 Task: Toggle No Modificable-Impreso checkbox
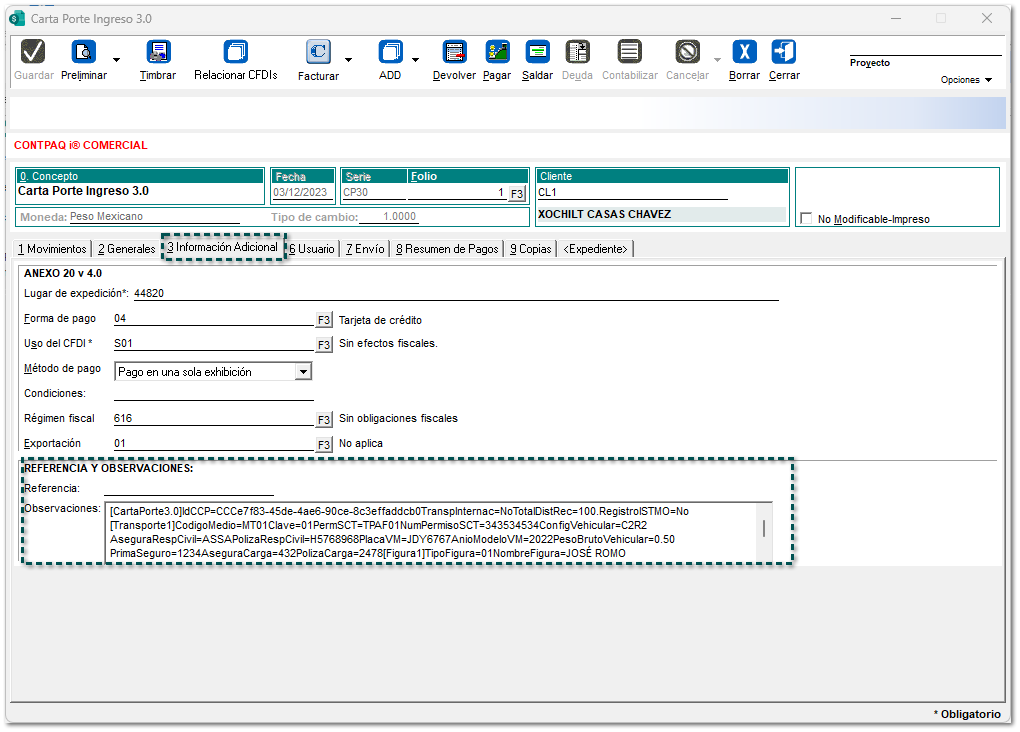[x=806, y=219]
